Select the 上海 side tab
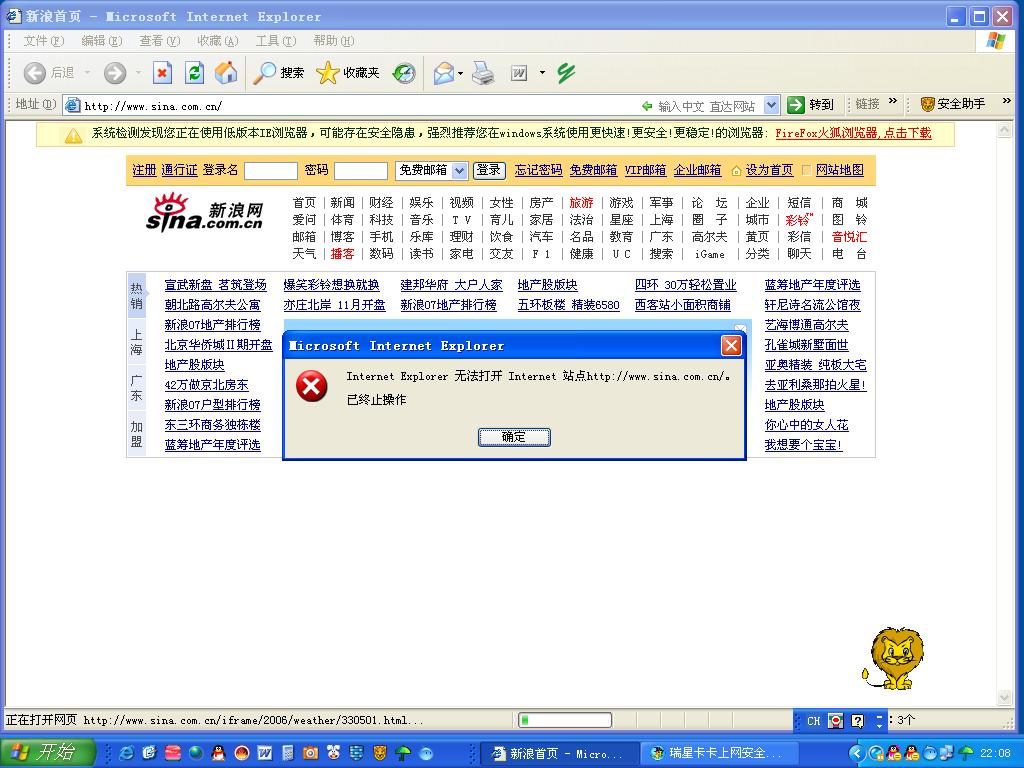 tap(136, 343)
